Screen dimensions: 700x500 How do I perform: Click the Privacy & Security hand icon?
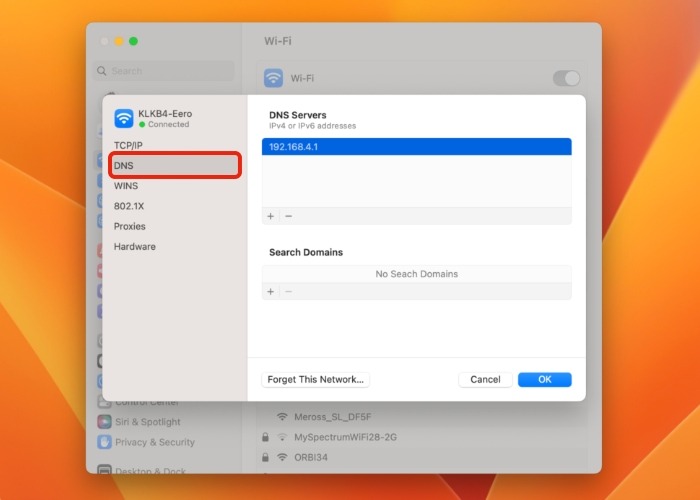(x=104, y=442)
